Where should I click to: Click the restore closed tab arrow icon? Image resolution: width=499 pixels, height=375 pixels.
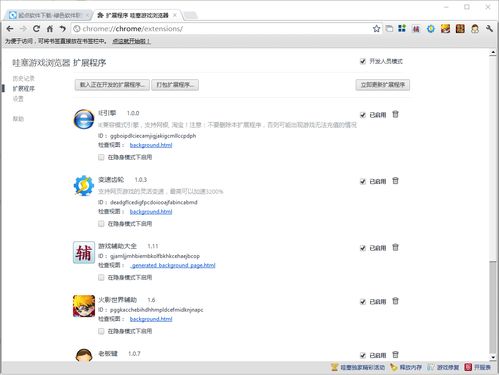click(62, 29)
